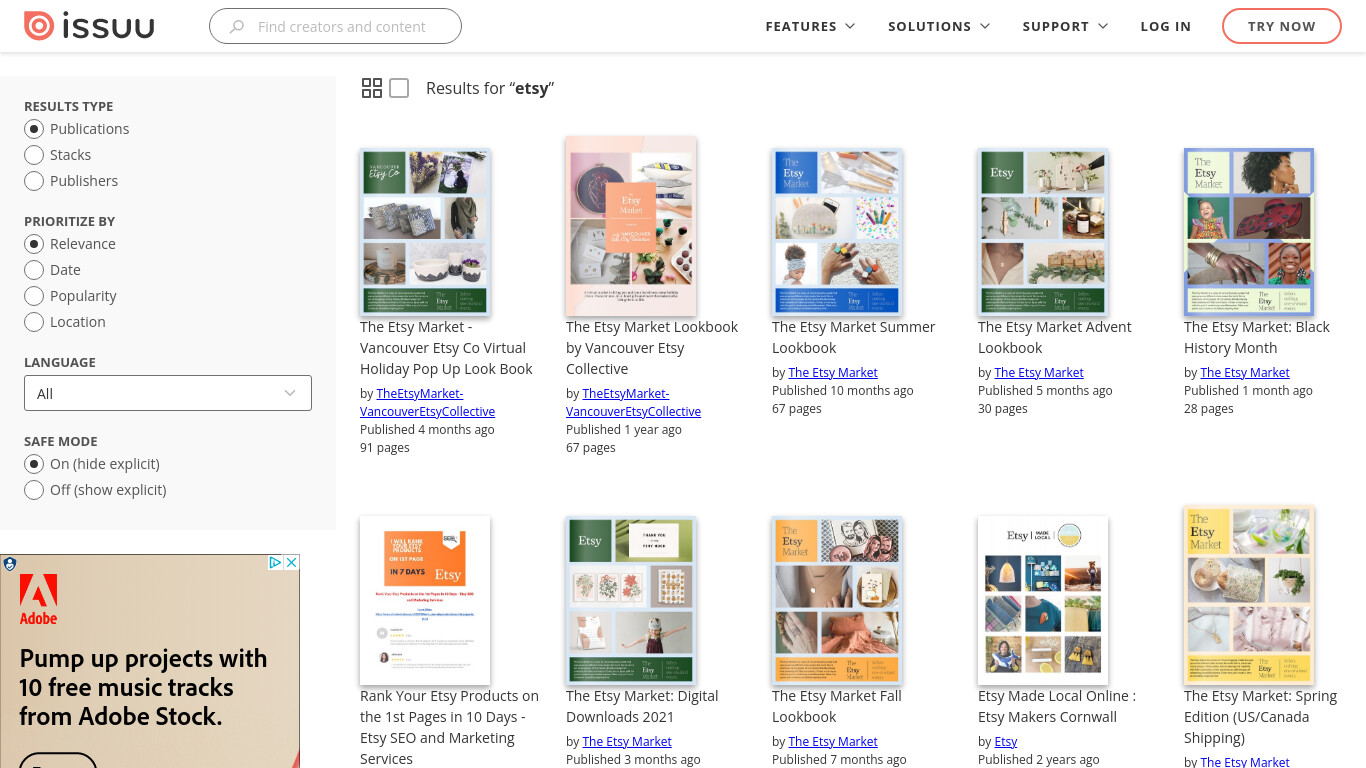Open Etsy Market Fall Lookbook thumbnail
The height and width of the screenshot is (768, 1366).
(837, 601)
